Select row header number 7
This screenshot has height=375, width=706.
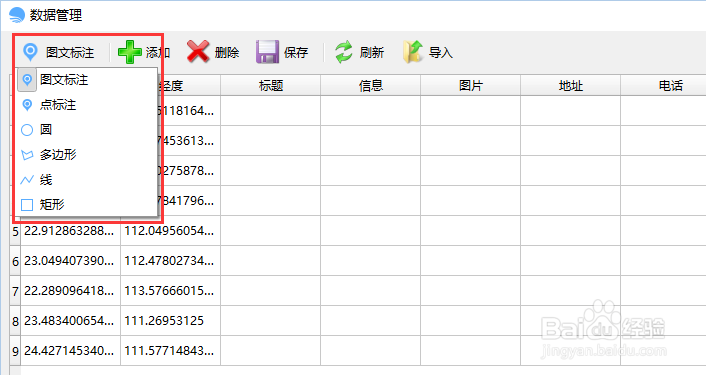click(x=15, y=291)
